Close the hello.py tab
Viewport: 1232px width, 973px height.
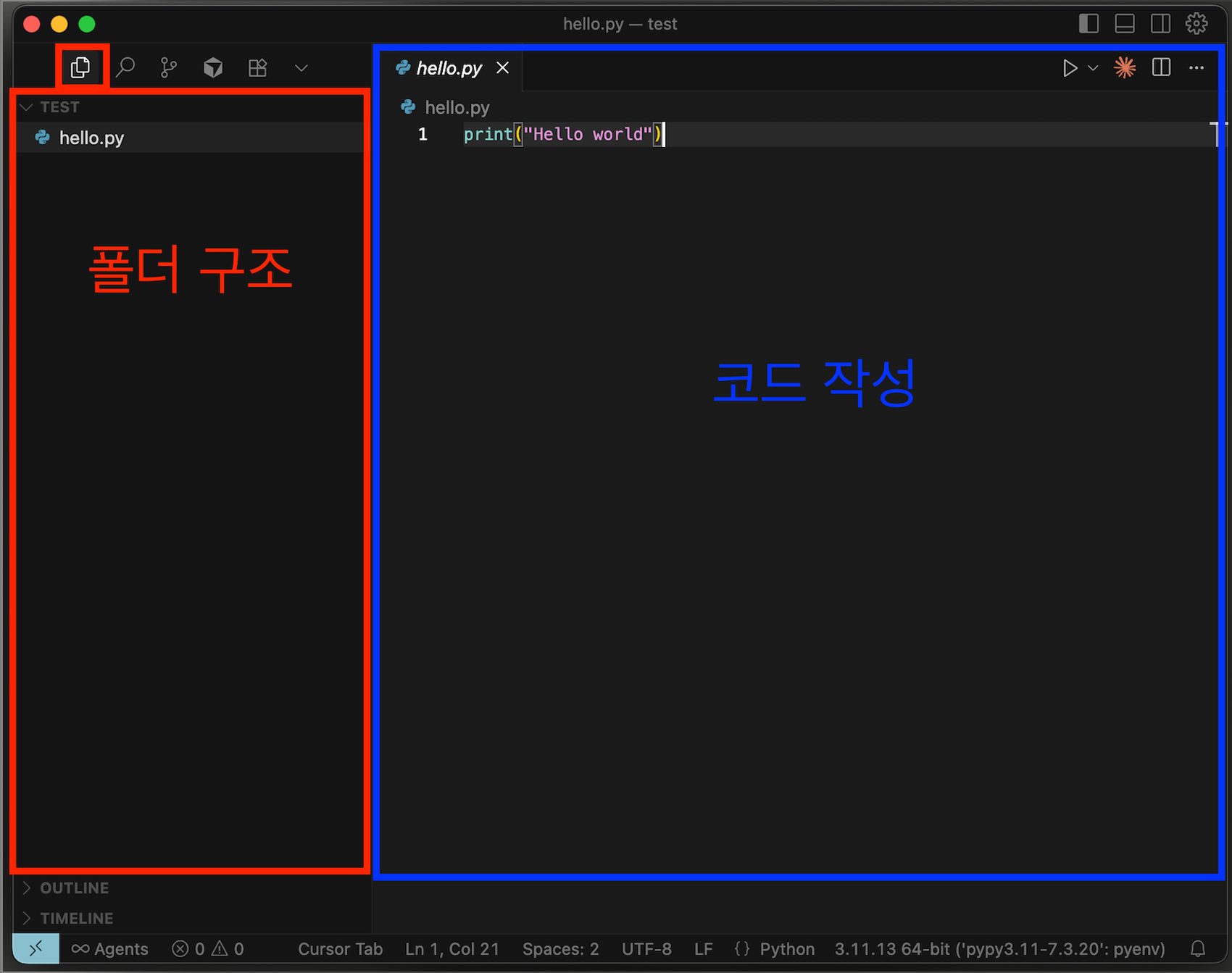[502, 68]
